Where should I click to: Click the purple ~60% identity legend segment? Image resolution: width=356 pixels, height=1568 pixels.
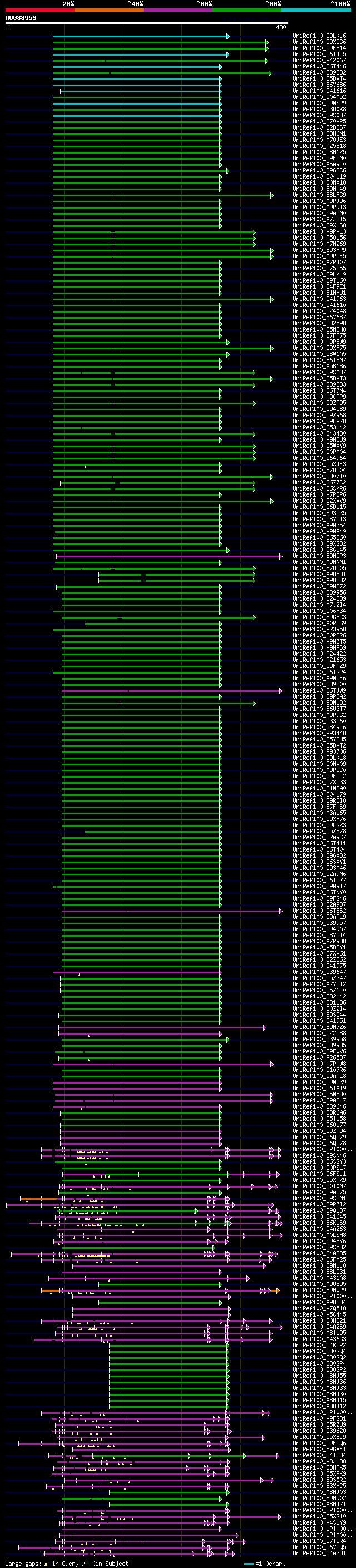click(x=179, y=10)
